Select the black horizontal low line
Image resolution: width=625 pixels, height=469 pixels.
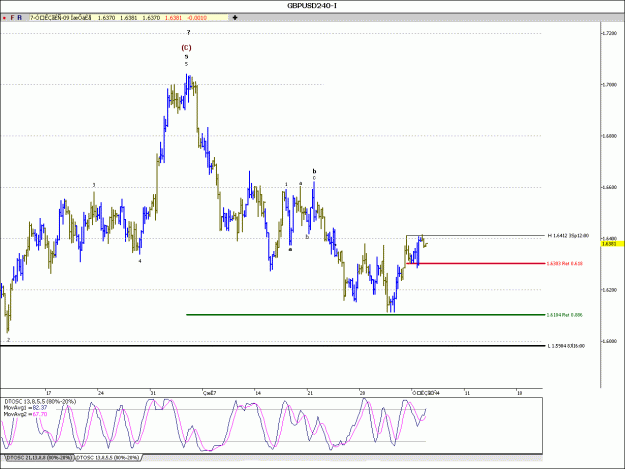point(272,345)
